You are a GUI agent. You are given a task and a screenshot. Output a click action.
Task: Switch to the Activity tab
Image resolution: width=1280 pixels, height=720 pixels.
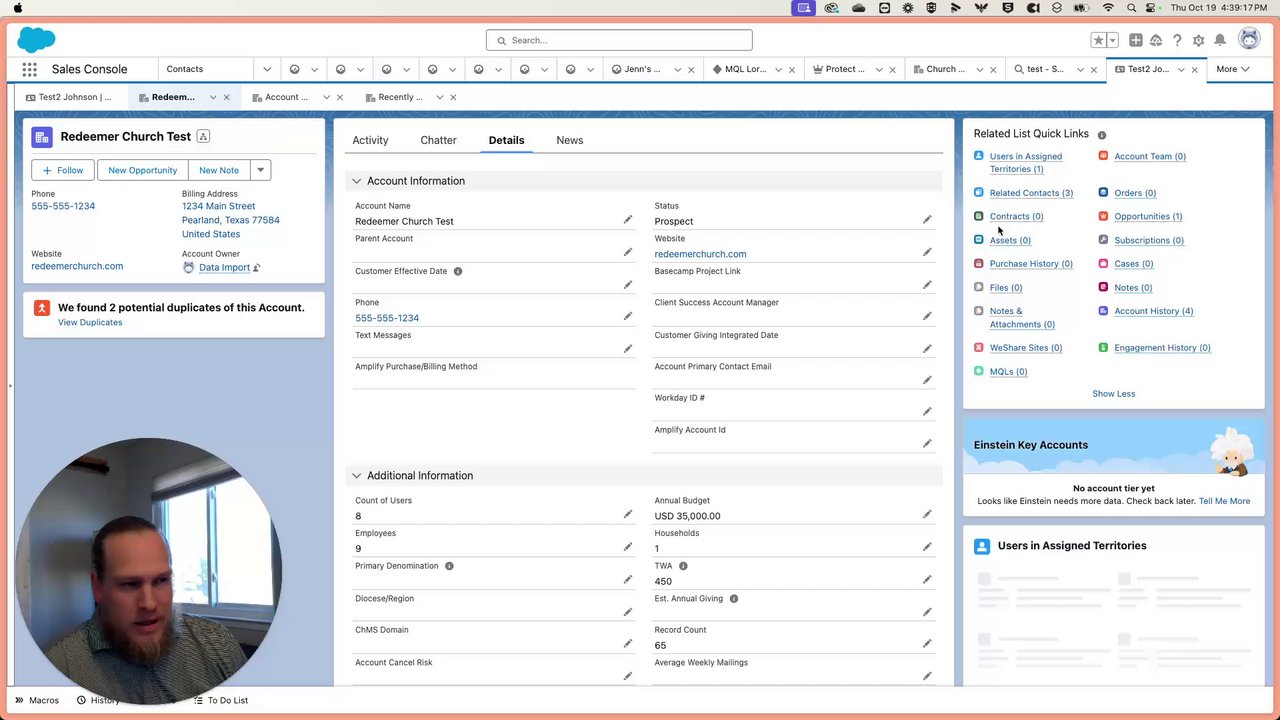(x=370, y=140)
